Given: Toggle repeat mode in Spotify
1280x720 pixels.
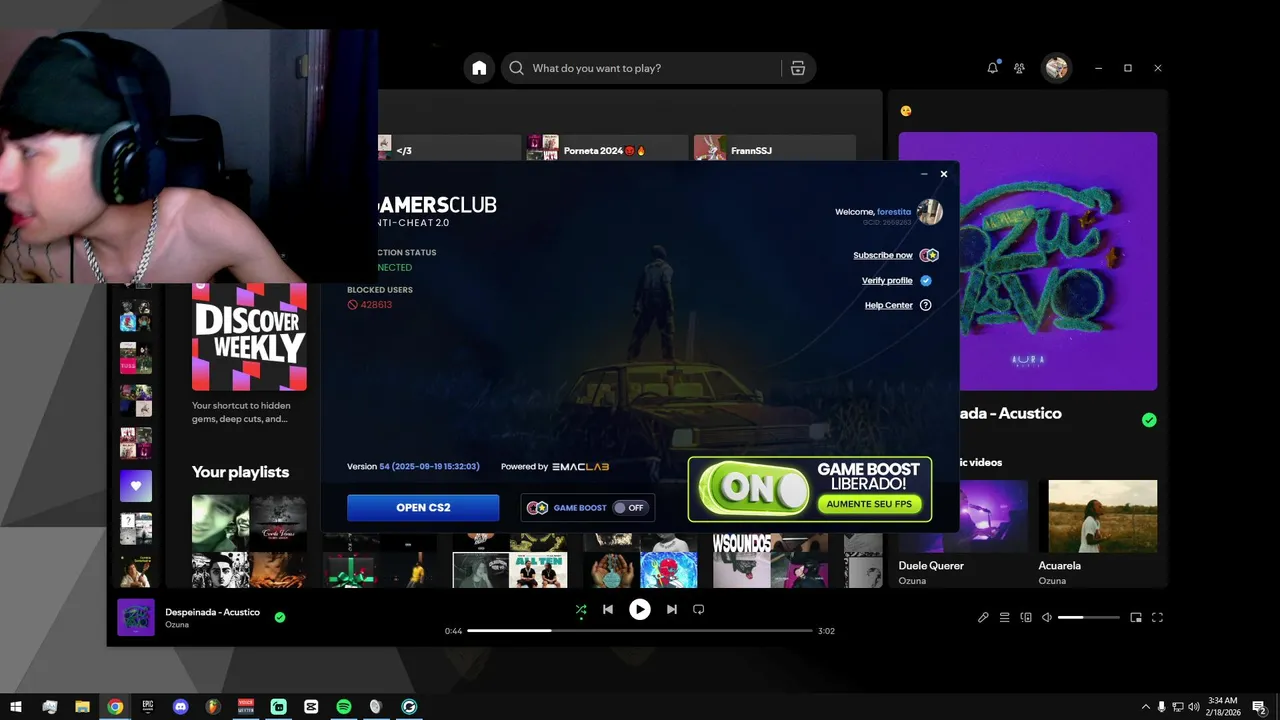Looking at the screenshot, I should click(699, 609).
